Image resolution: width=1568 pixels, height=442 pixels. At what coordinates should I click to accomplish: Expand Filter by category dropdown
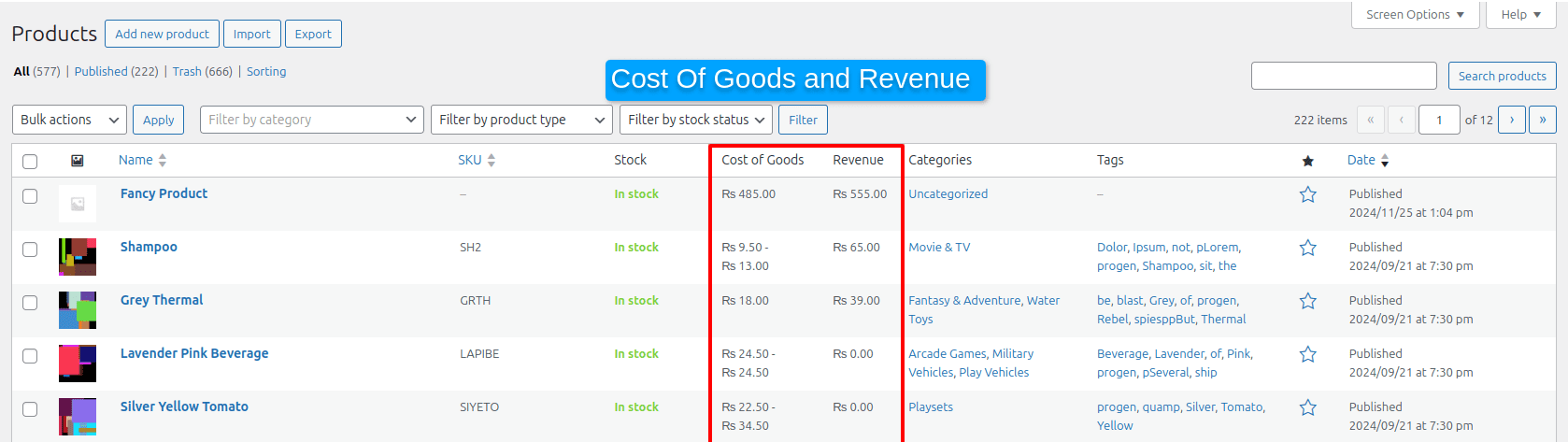point(311,120)
